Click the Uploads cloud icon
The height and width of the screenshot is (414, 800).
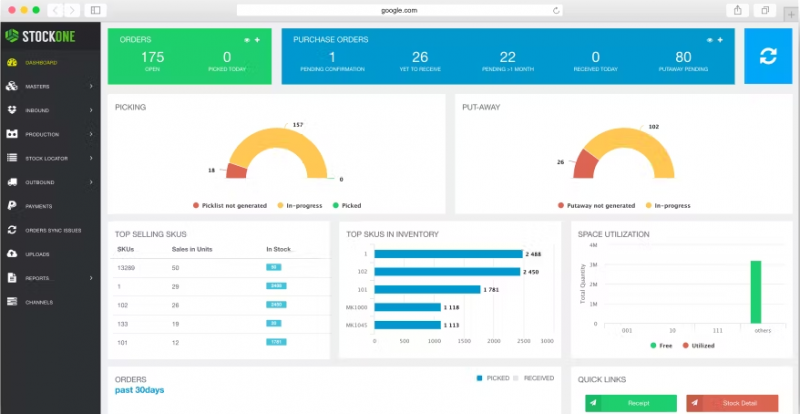click(12, 254)
